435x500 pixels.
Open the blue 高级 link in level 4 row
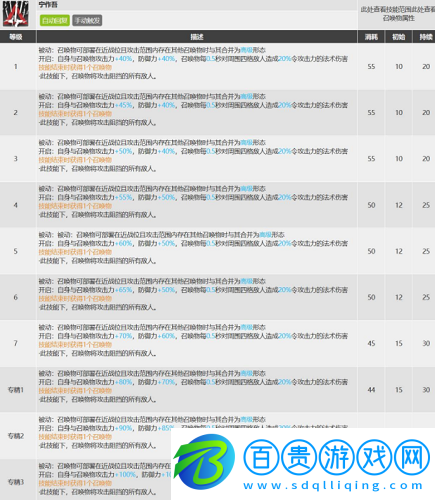point(246,189)
